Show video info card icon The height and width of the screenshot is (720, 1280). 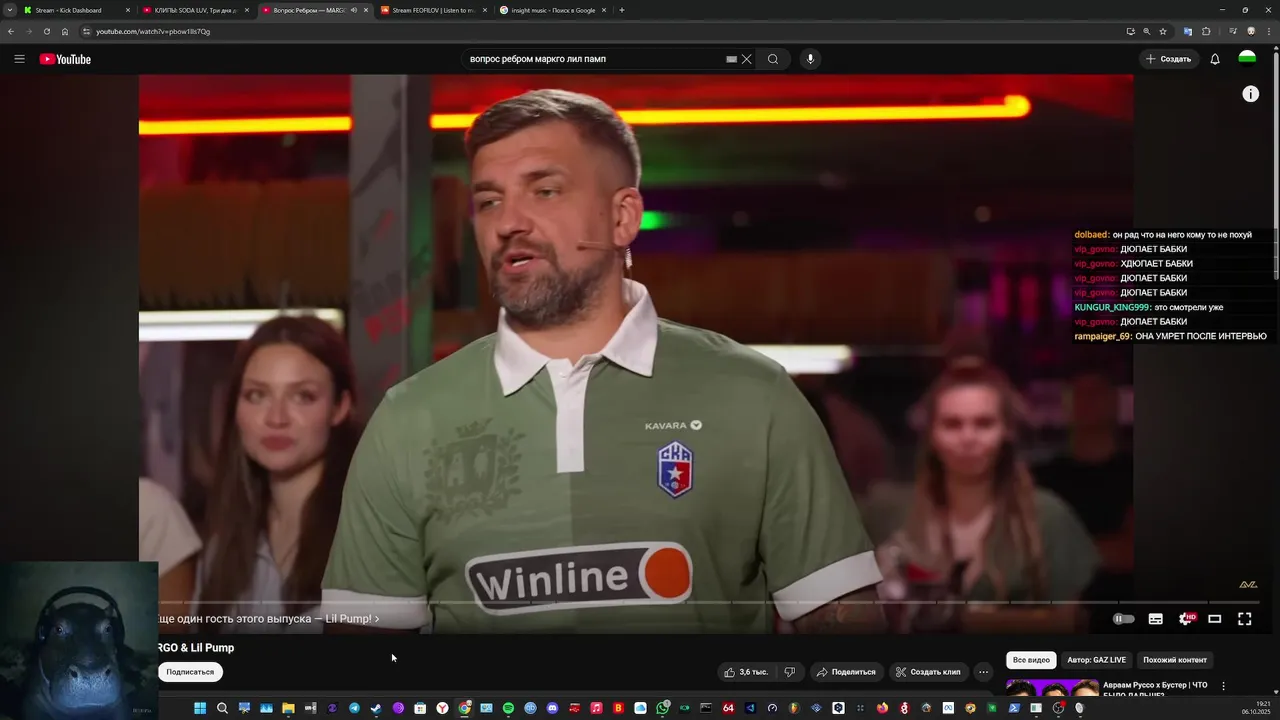tap(1251, 94)
